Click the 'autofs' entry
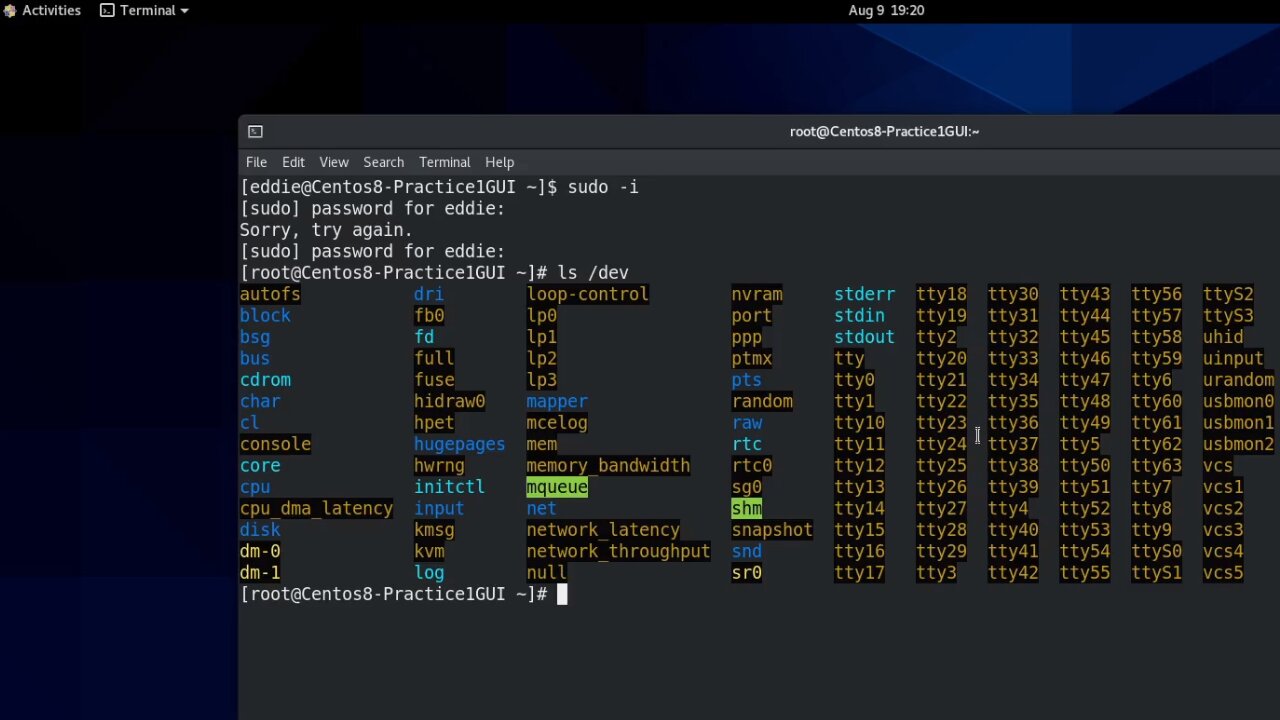Viewport: 1280px width, 720px height. 270,294
